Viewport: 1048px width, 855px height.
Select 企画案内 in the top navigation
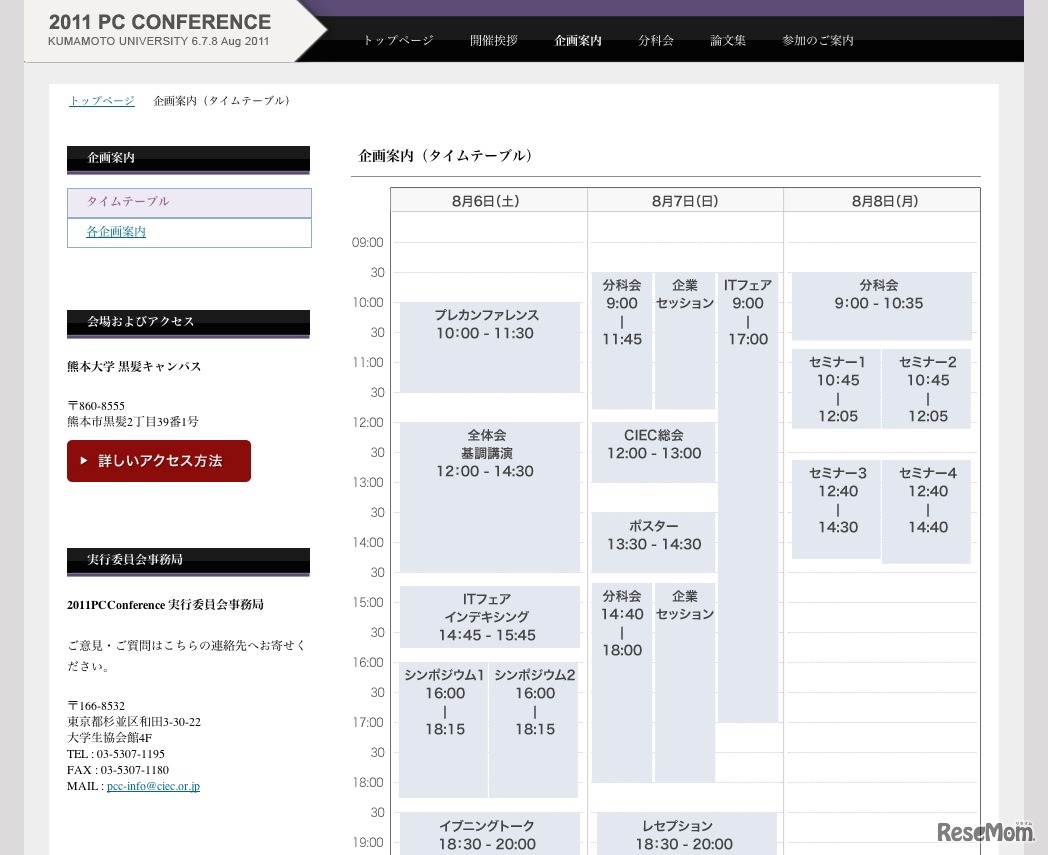[x=578, y=41]
